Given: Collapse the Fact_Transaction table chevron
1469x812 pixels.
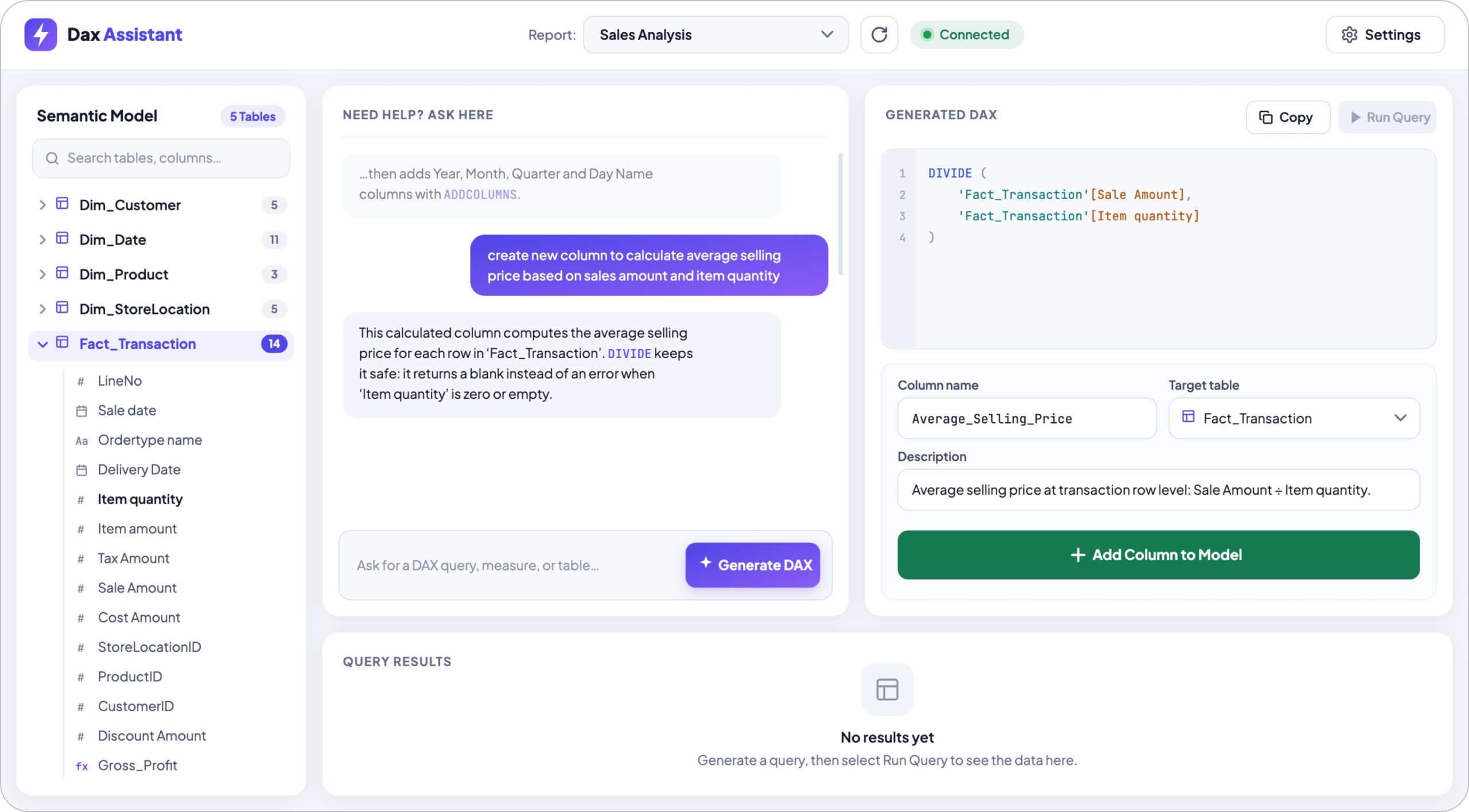Looking at the screenshot, I should [x=42, y=344].
